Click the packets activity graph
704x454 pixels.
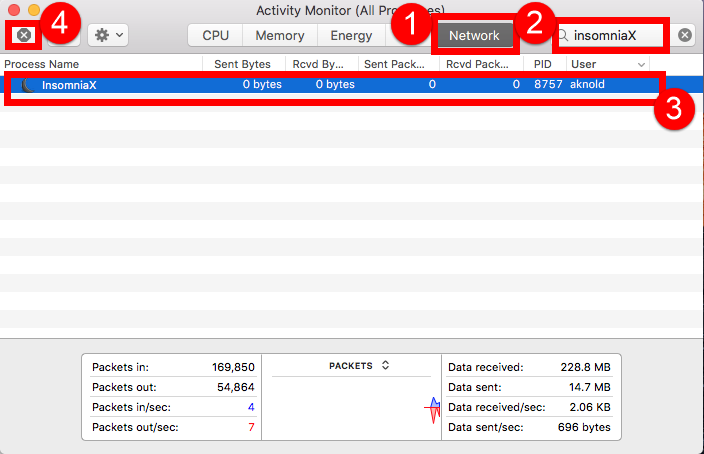(434, 408)
